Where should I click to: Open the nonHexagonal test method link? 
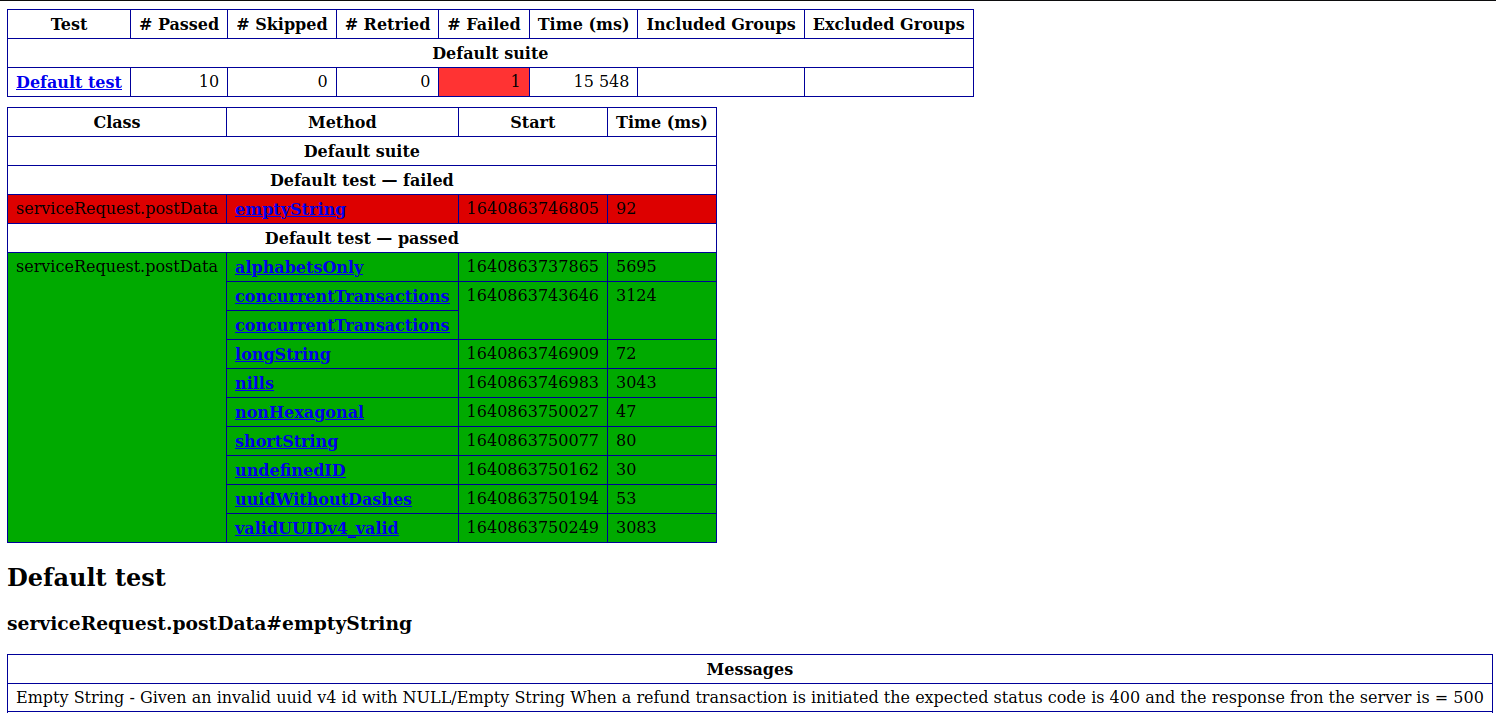pyautogui.click(x=299, y=412)
